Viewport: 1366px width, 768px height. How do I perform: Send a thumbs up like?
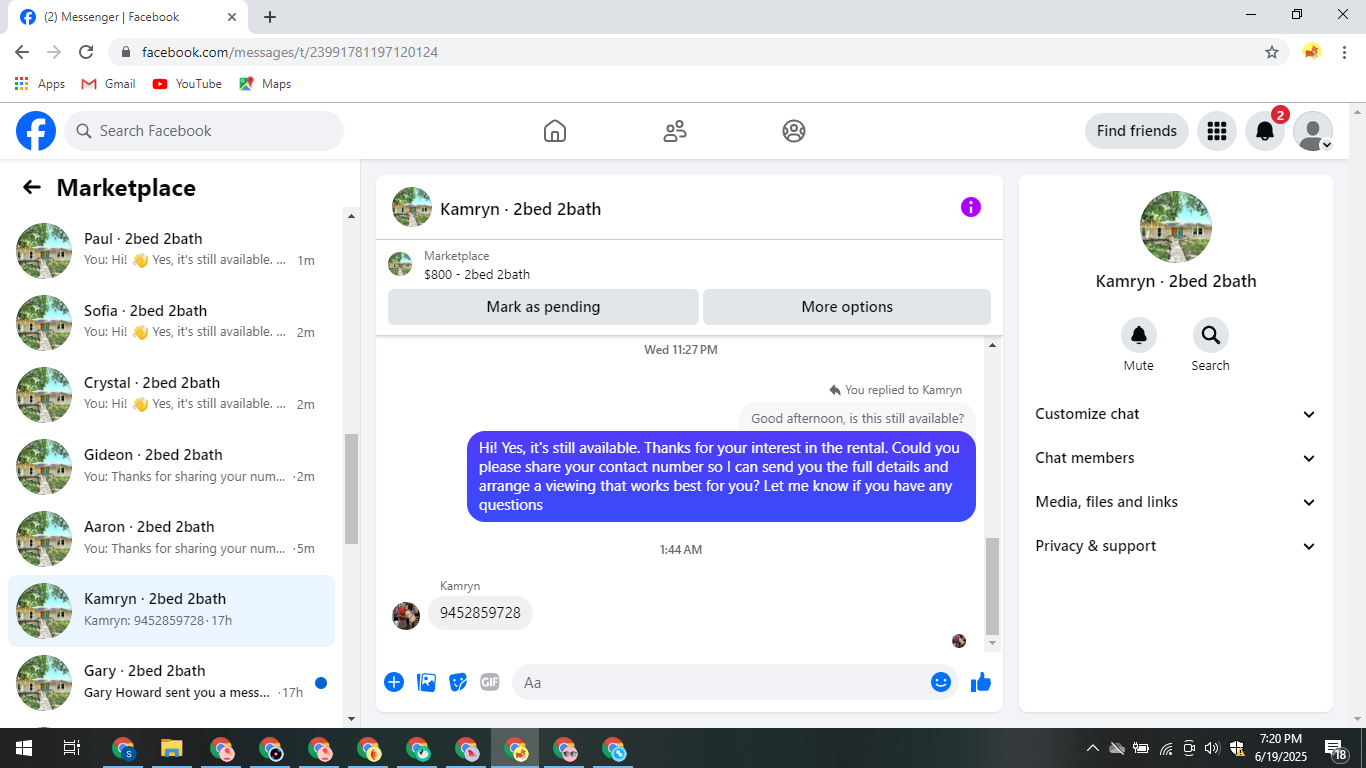point(981,682)
